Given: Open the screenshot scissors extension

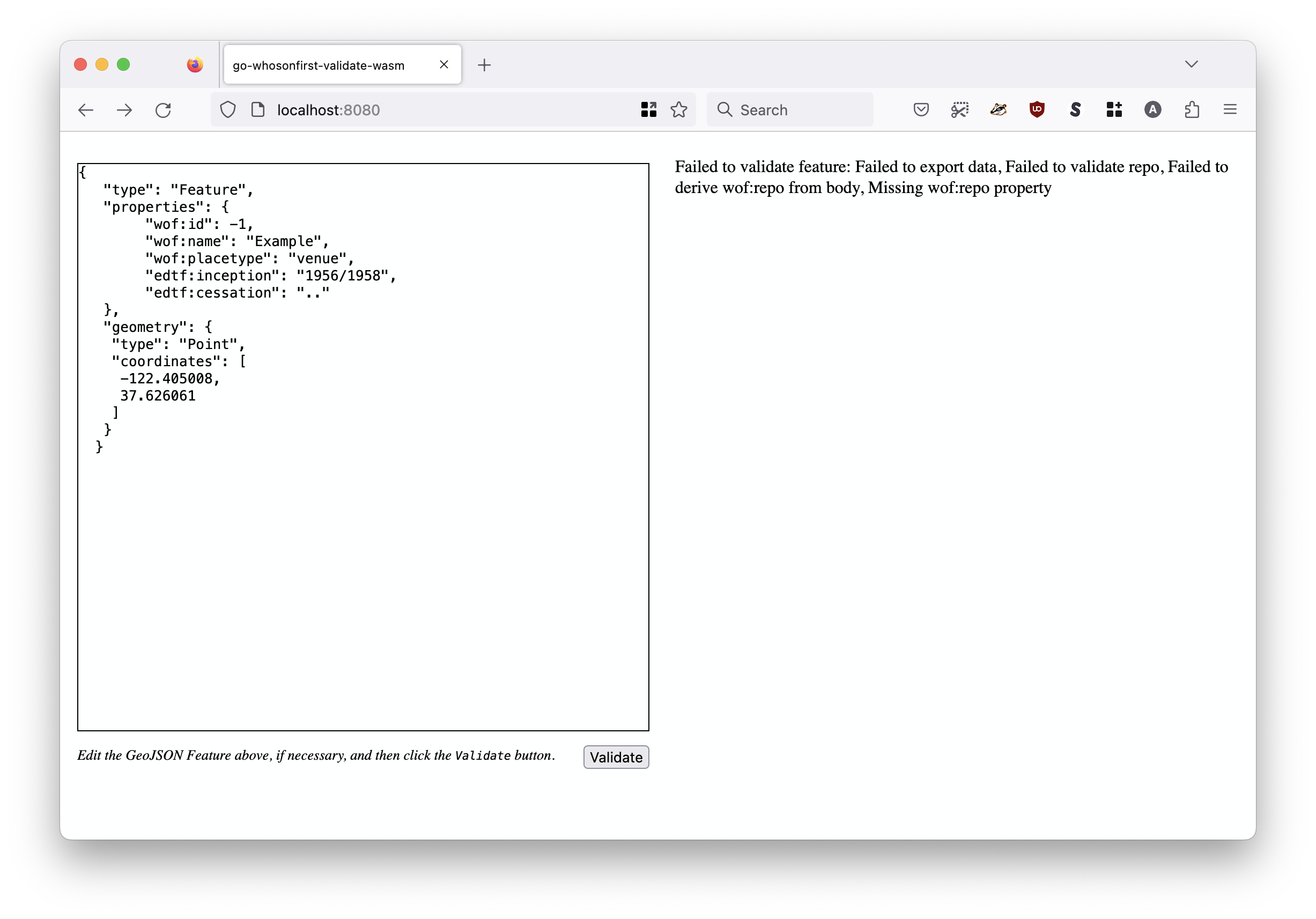Looking at the screenshot, I should click(x=959, y=109).
